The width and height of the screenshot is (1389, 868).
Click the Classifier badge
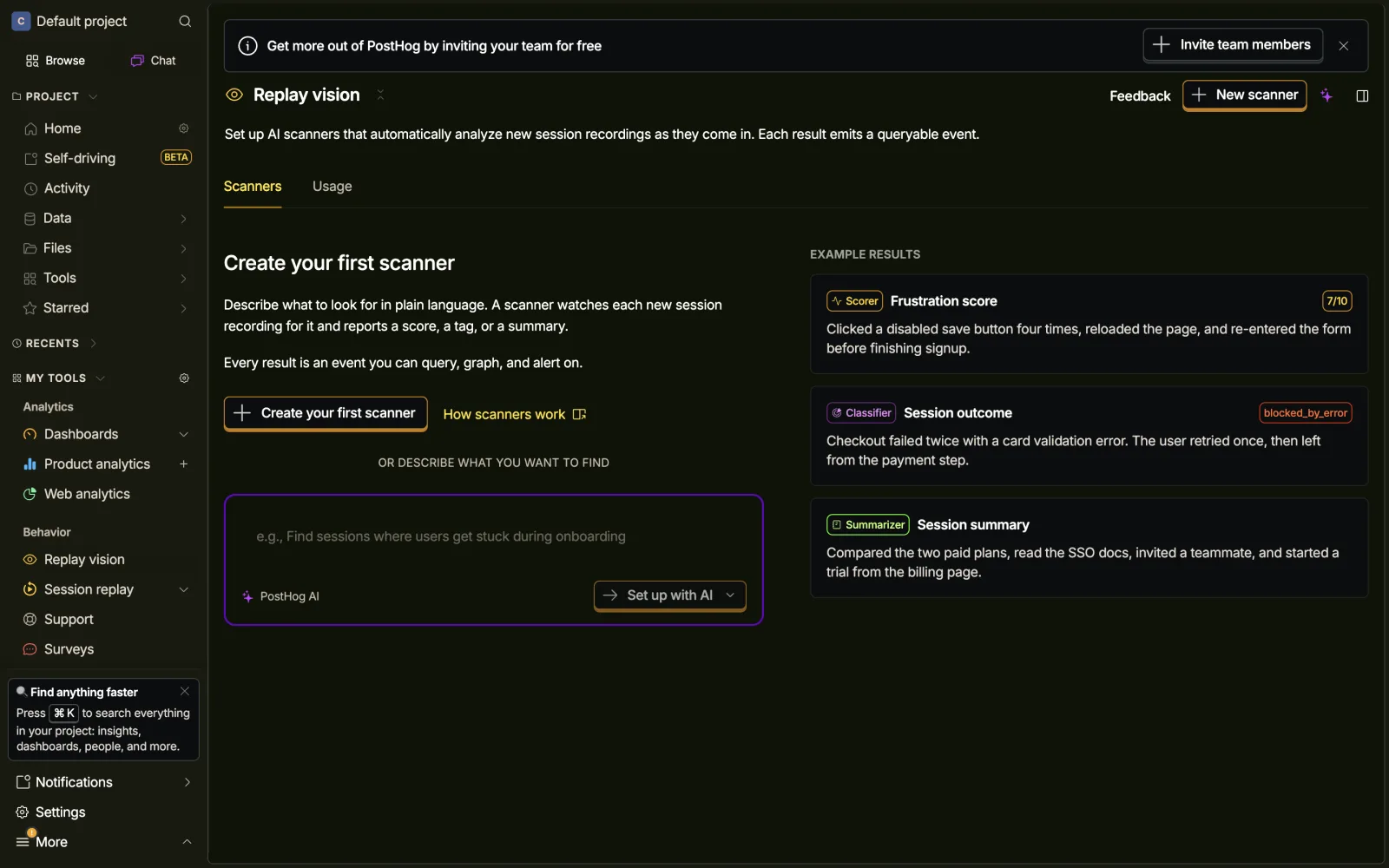click(861, 413)
